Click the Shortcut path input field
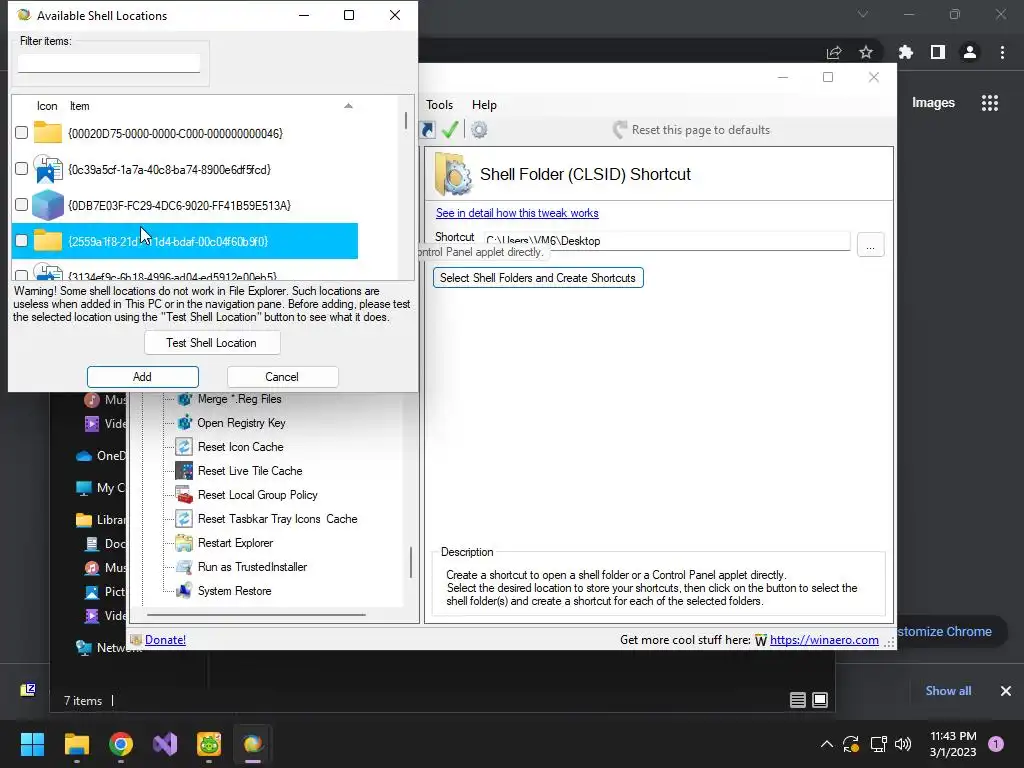This screenshot has height=768, width=1024. pyautogui.click(x=667, y=241)
